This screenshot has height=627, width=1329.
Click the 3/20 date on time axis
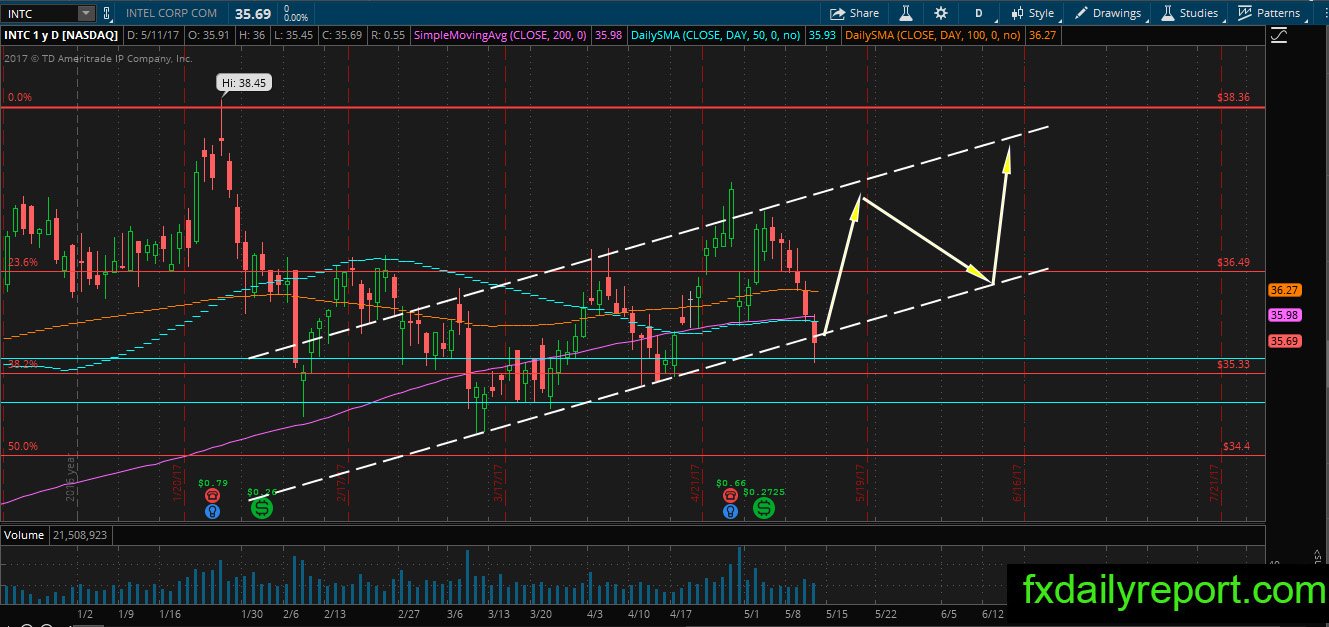(x=541, y=614)
